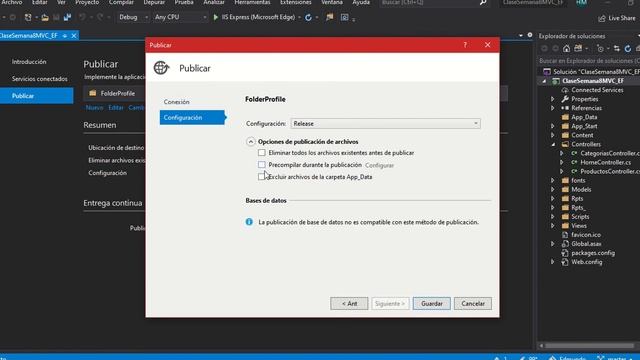640x360 pixels.
Task: Click the favicon.ico file in Solution Explorer
Action: point(586,235)
